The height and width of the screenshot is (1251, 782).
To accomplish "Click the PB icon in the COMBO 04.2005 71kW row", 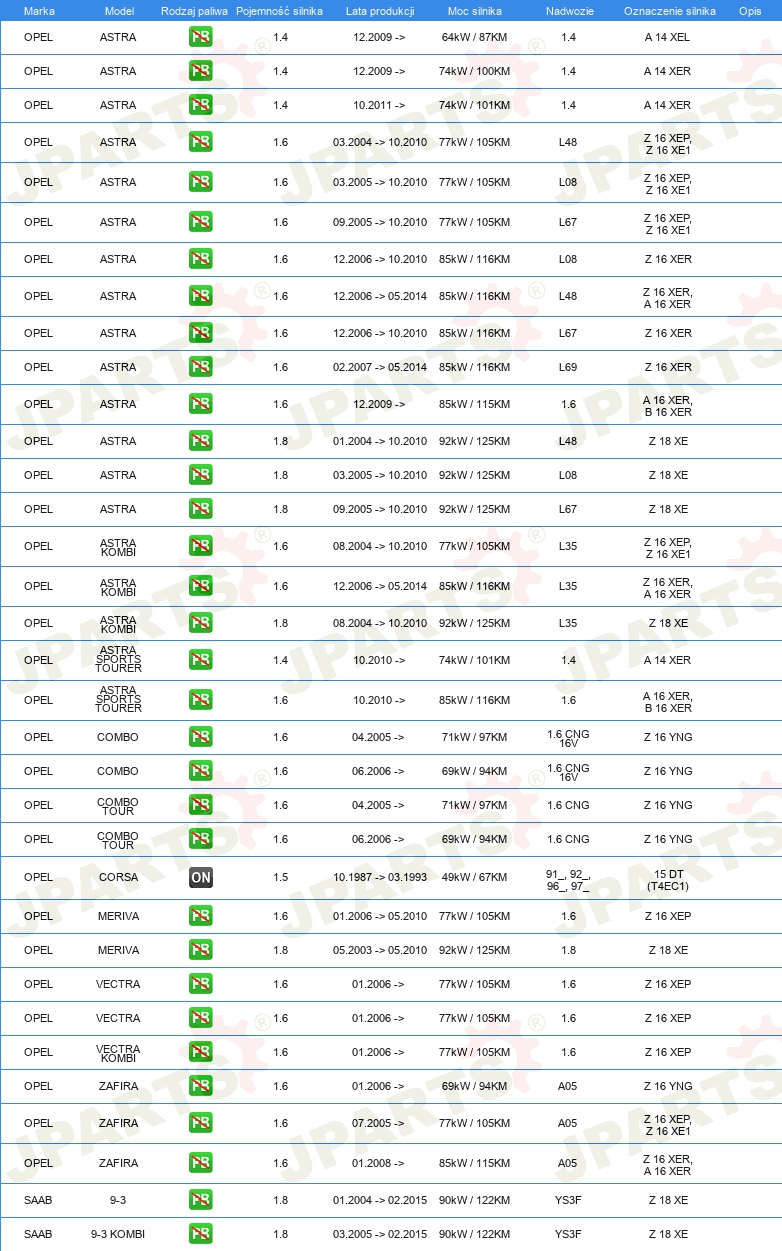I will point(201,737).
